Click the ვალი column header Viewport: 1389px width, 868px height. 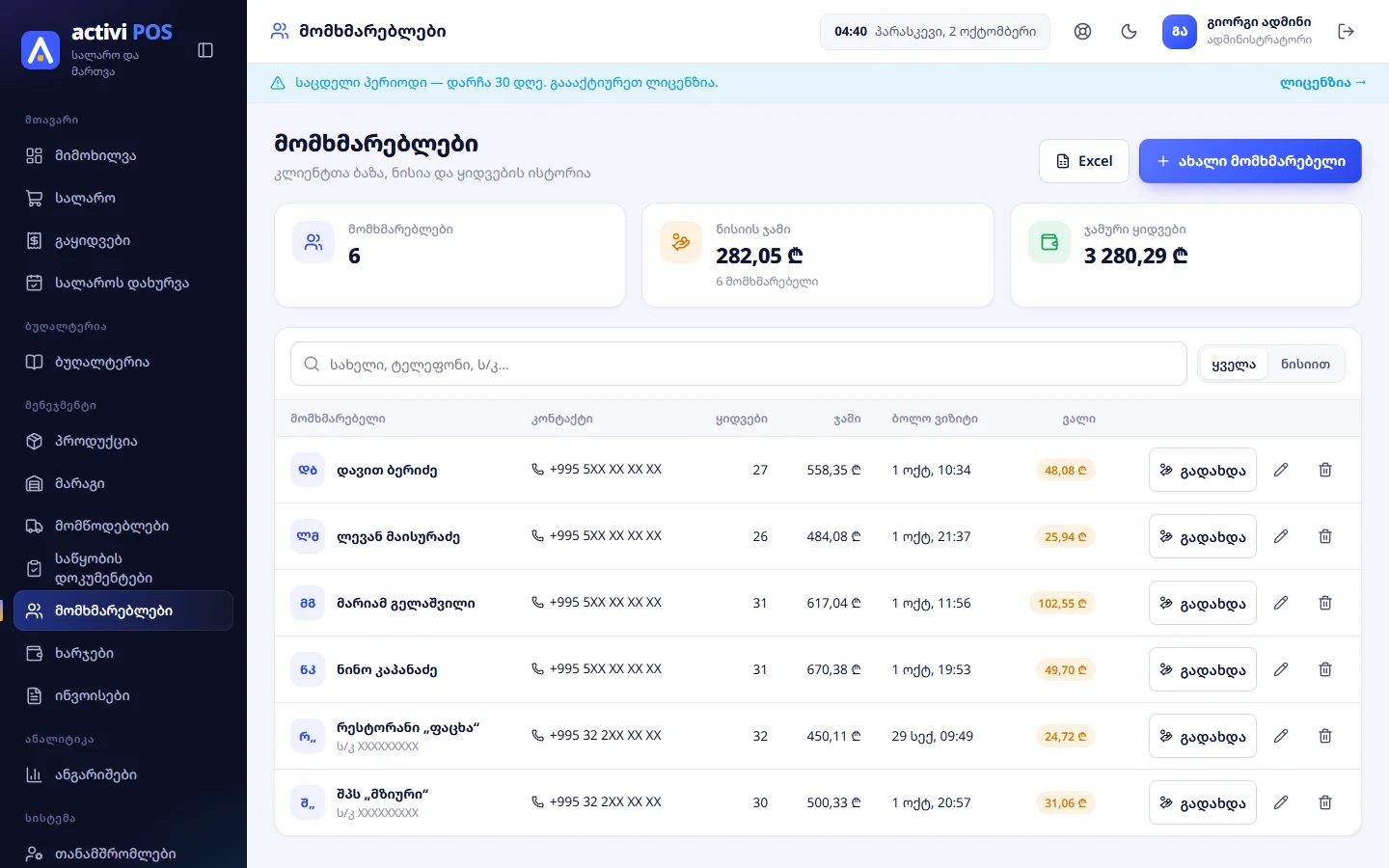(1078, 419)
